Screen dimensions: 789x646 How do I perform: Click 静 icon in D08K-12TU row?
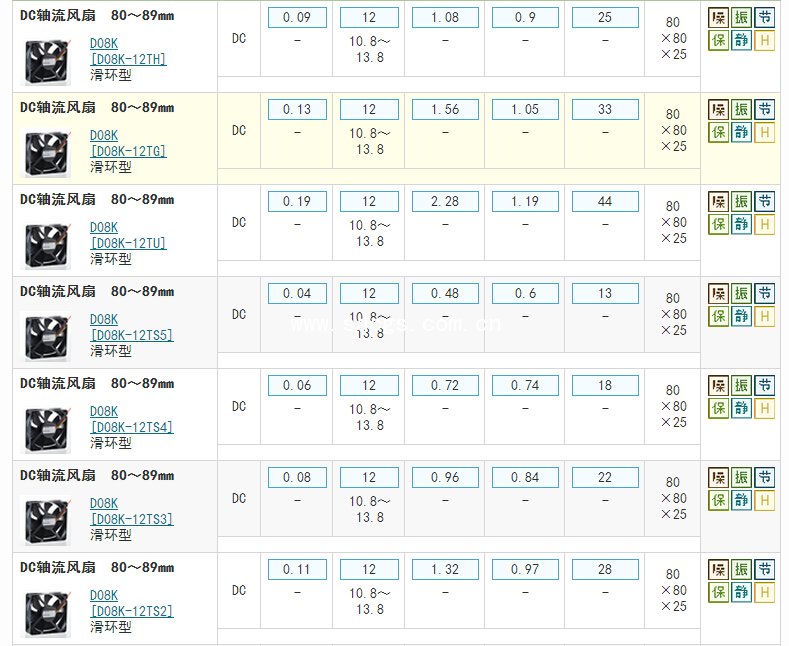tap(741, 224)
